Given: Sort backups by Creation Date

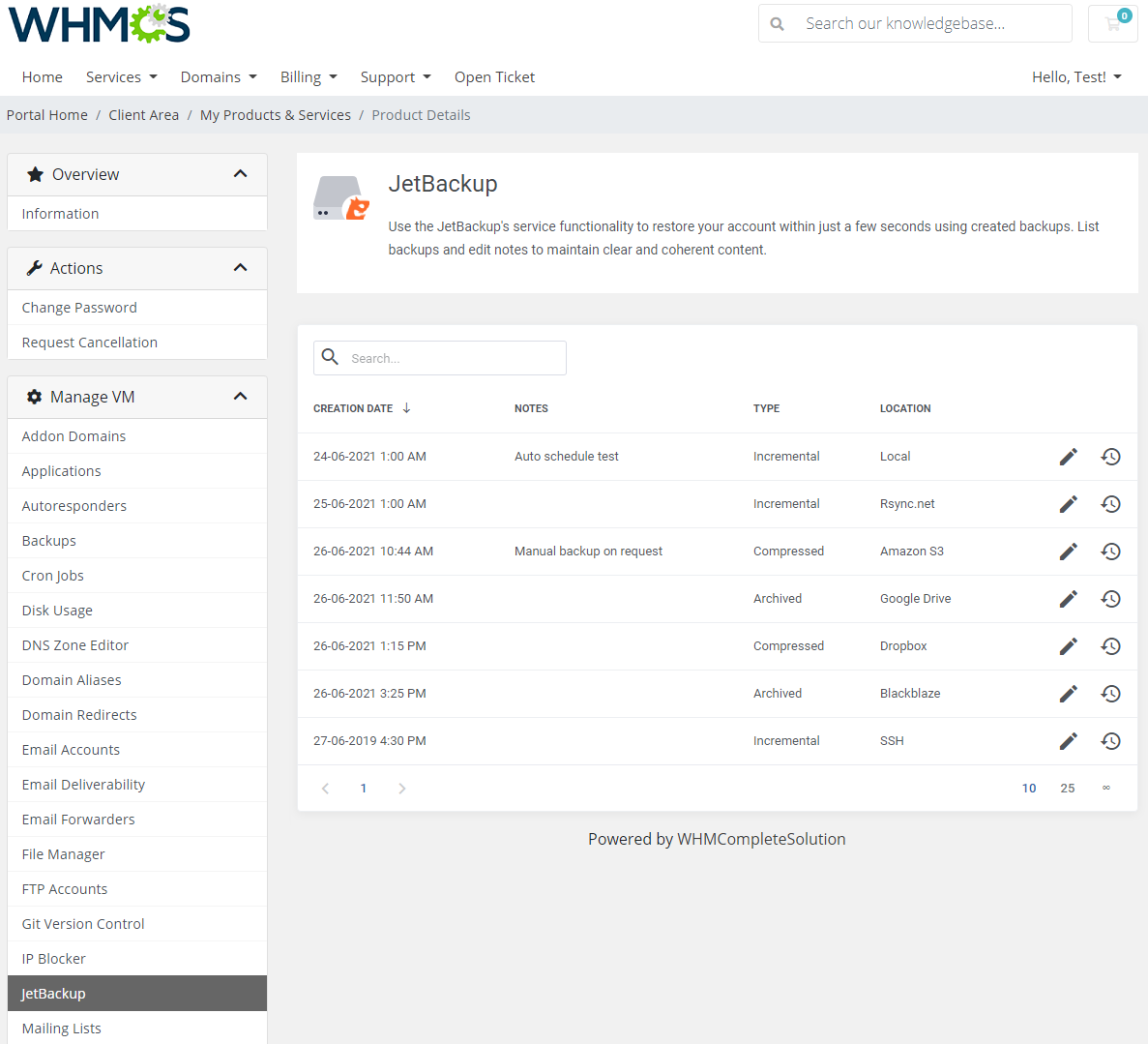Looking at the screenshot, I should coord(353,408).
